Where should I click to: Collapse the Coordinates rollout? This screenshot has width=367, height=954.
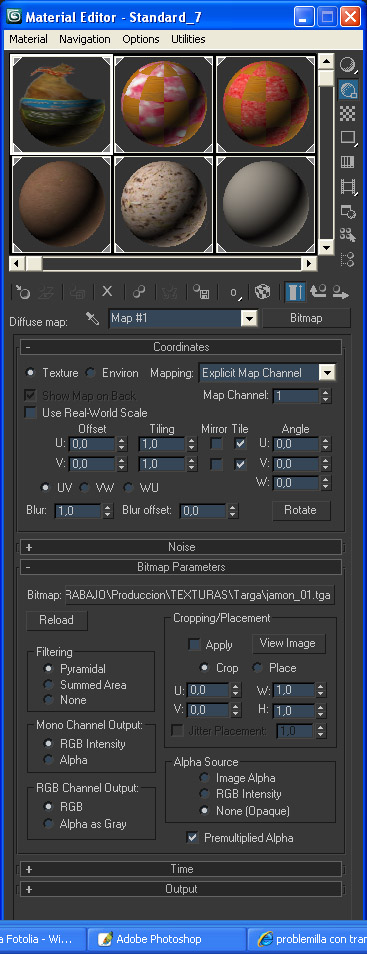tap(181, 347)
